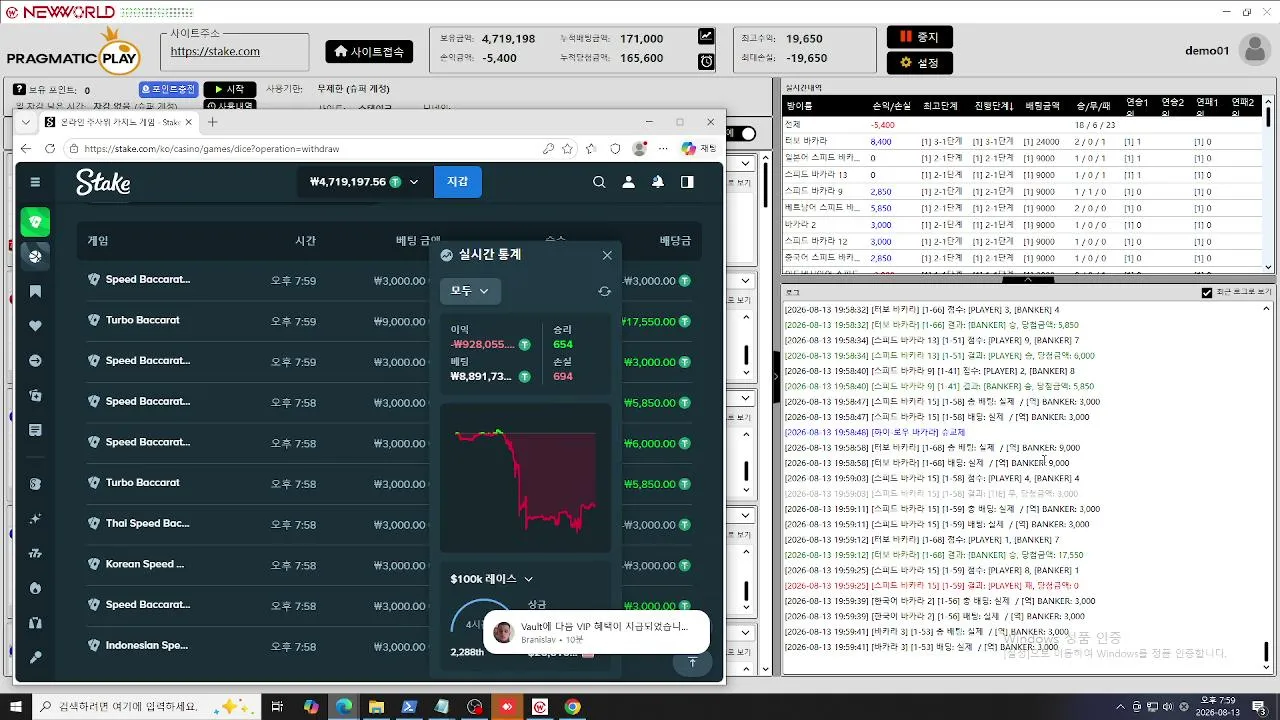Image resolution: width=1280 pixels, height=720 pixels.
Task: Open the Vault VIP notification toast
Action: tap(596, 632)
